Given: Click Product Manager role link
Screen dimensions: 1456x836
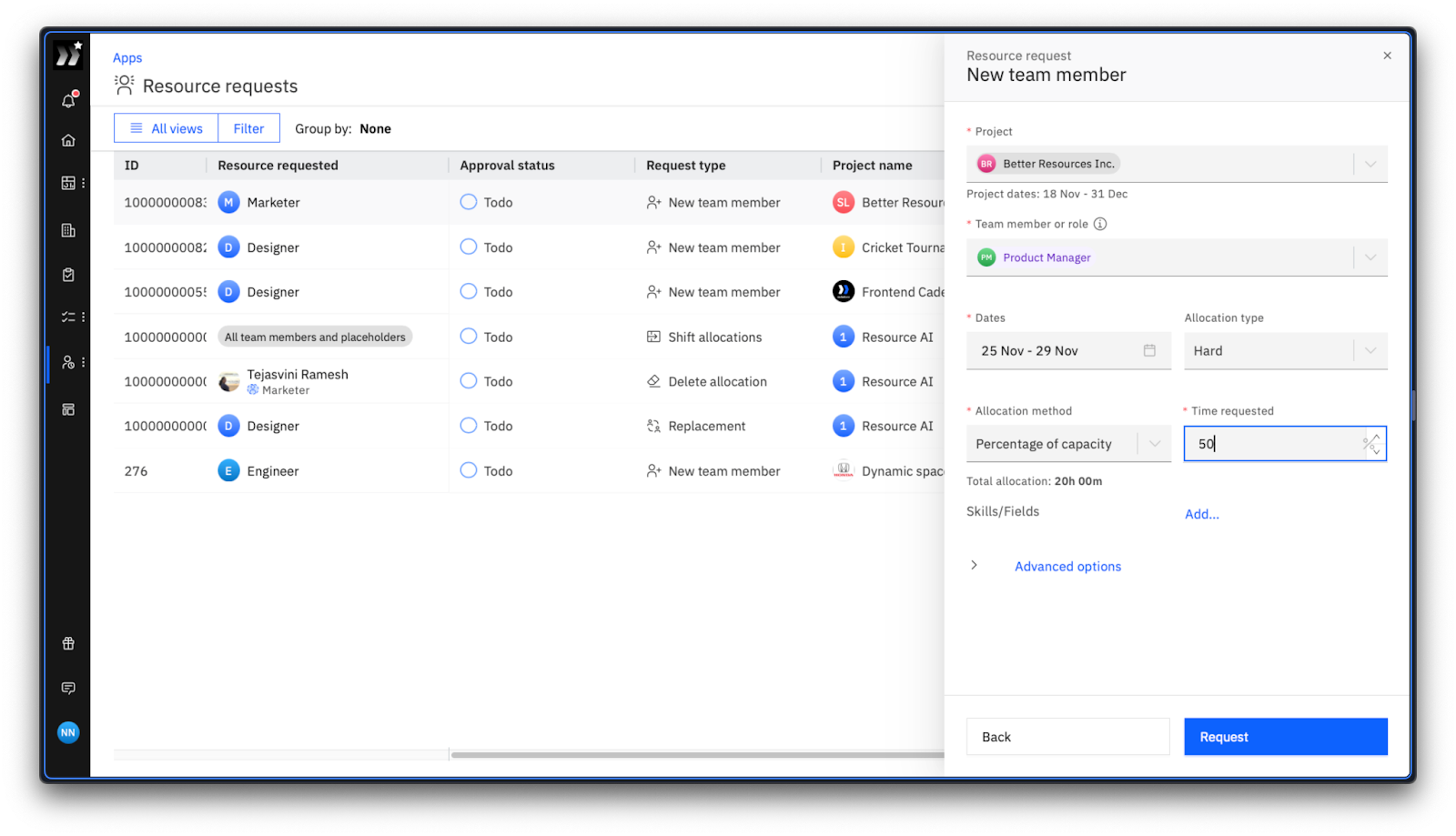Looking at the screenshot, I should point(1046,257).
